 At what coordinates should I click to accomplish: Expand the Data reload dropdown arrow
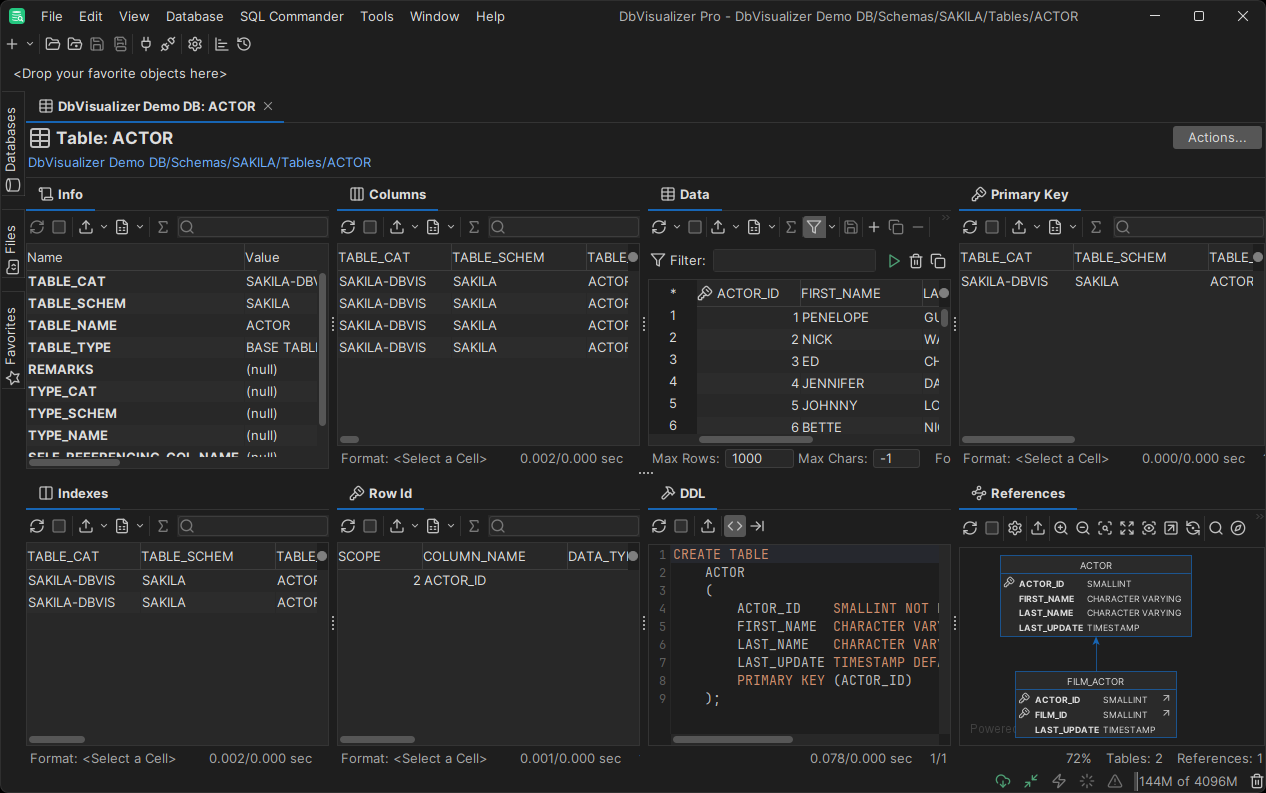click(675, 227)
